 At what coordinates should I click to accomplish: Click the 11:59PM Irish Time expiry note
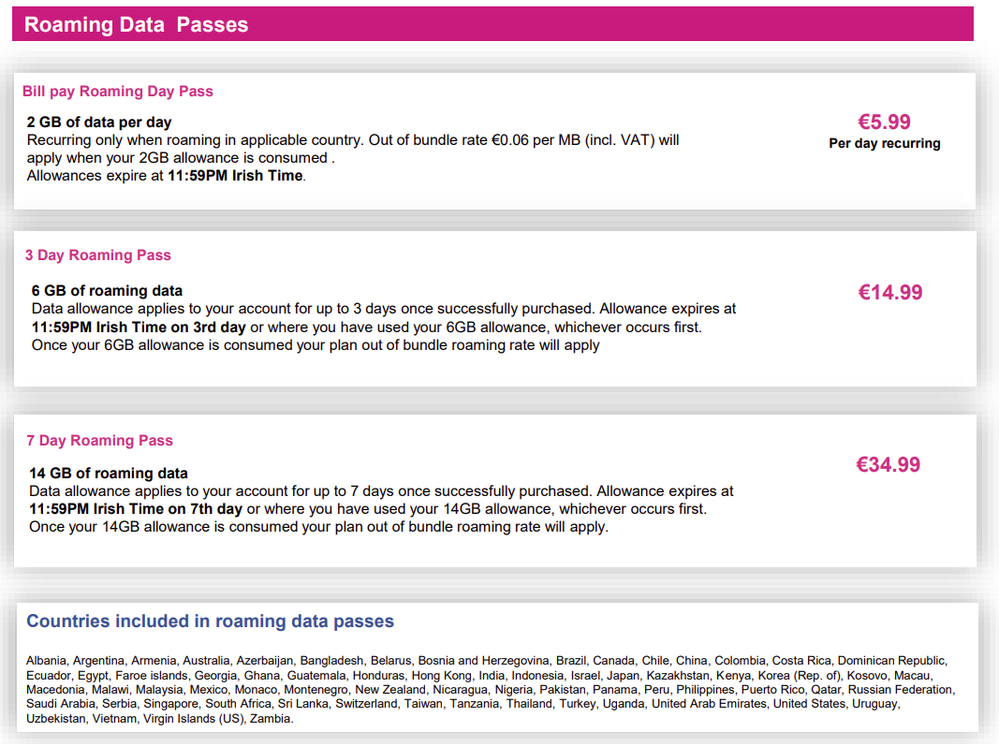[235, 176]
